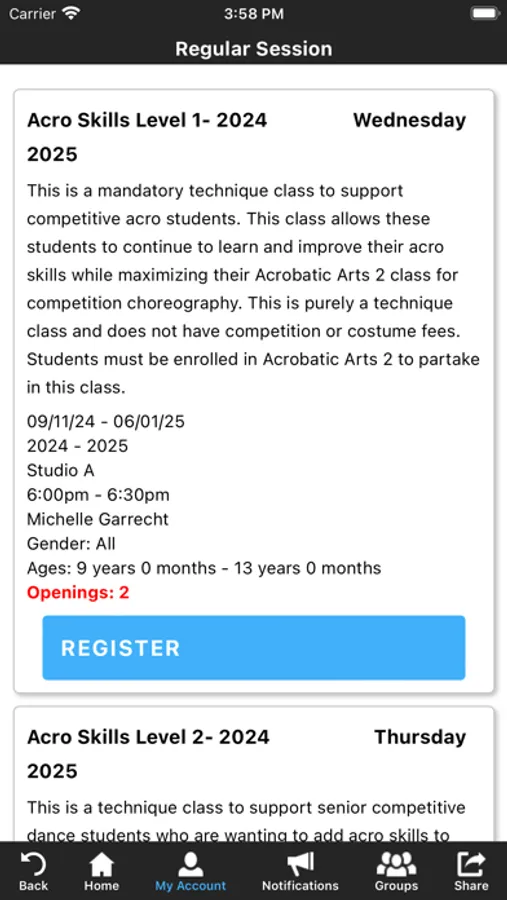Click the blue REGISTER button
The height and width of the screenshot is (900, 507).
[x=254, y=647]
